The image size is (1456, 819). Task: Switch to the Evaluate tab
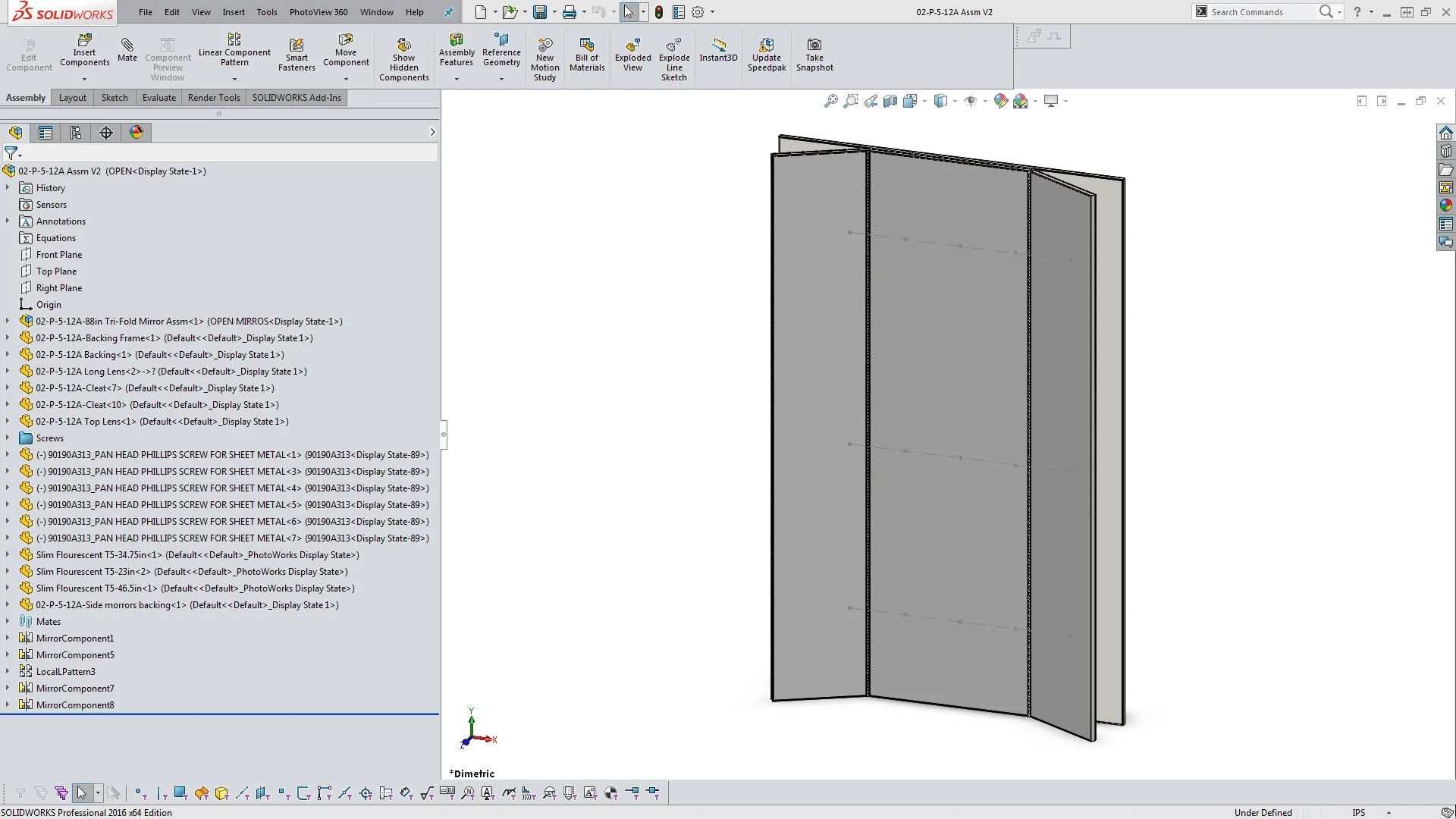[x=158, y=98]
